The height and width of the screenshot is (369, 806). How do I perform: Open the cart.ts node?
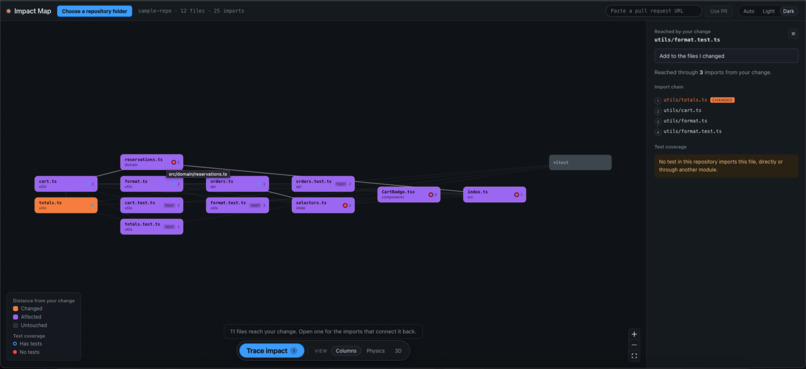[66, 183]
